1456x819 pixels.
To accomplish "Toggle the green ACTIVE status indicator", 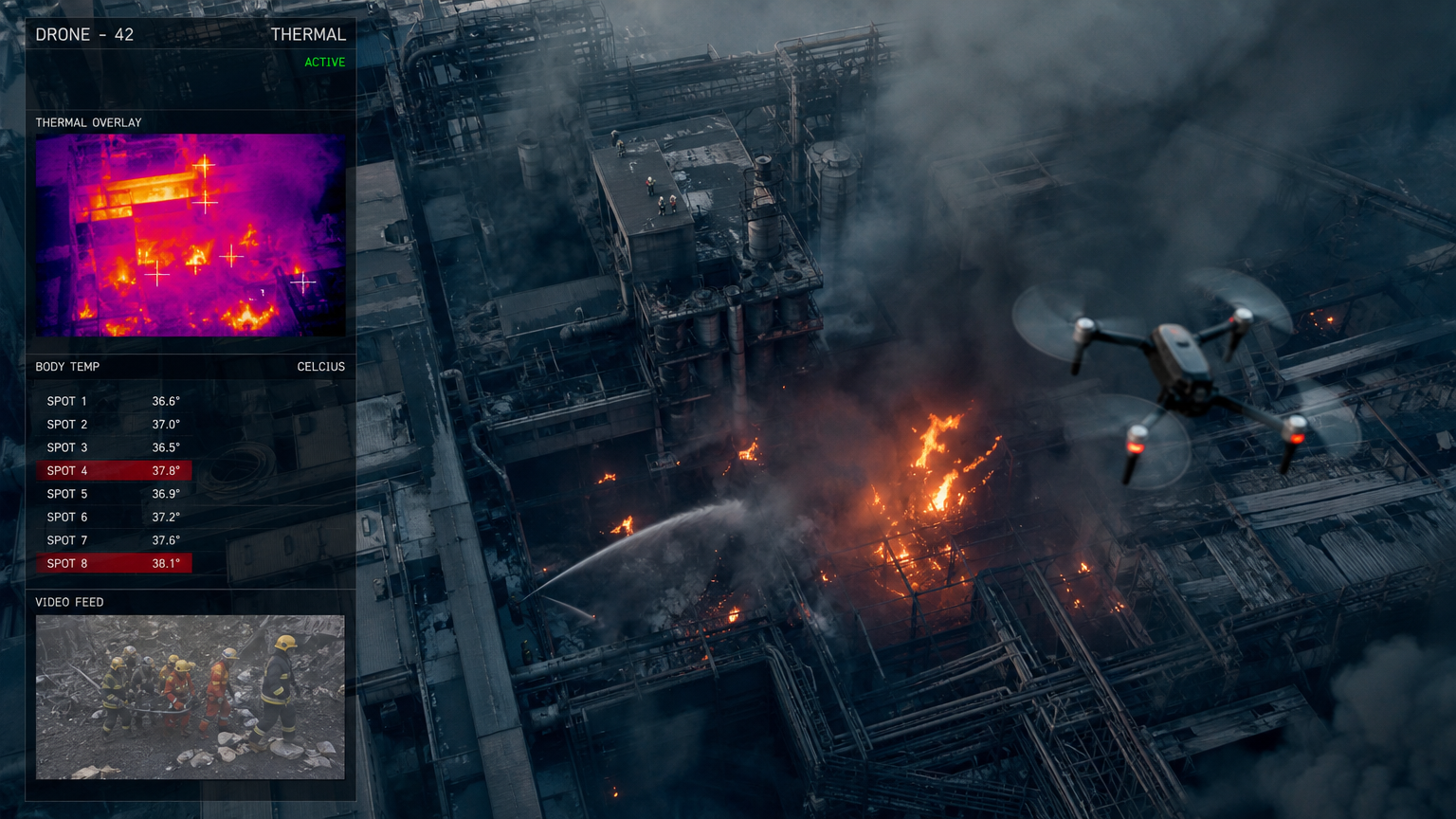I will click(325, 63).
